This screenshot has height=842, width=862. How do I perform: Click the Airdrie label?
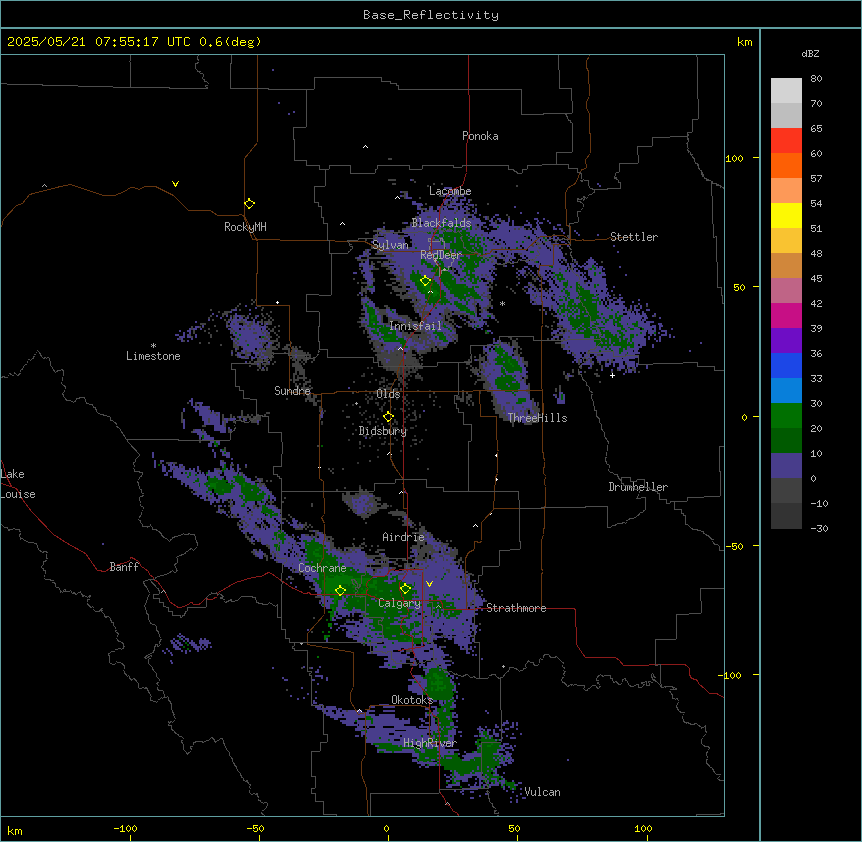point(403,537)
